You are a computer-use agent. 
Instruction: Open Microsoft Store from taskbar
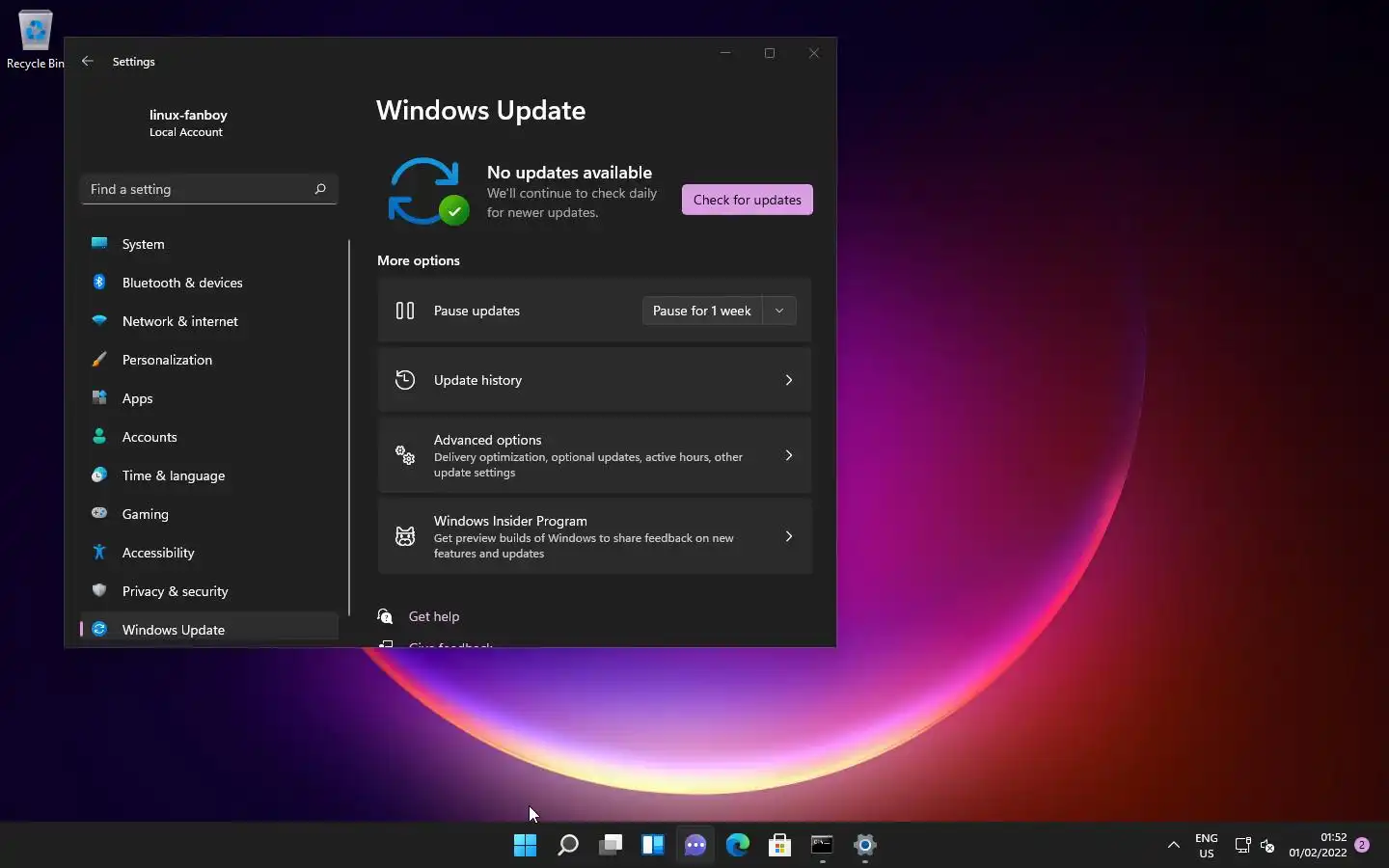[780, 845]
